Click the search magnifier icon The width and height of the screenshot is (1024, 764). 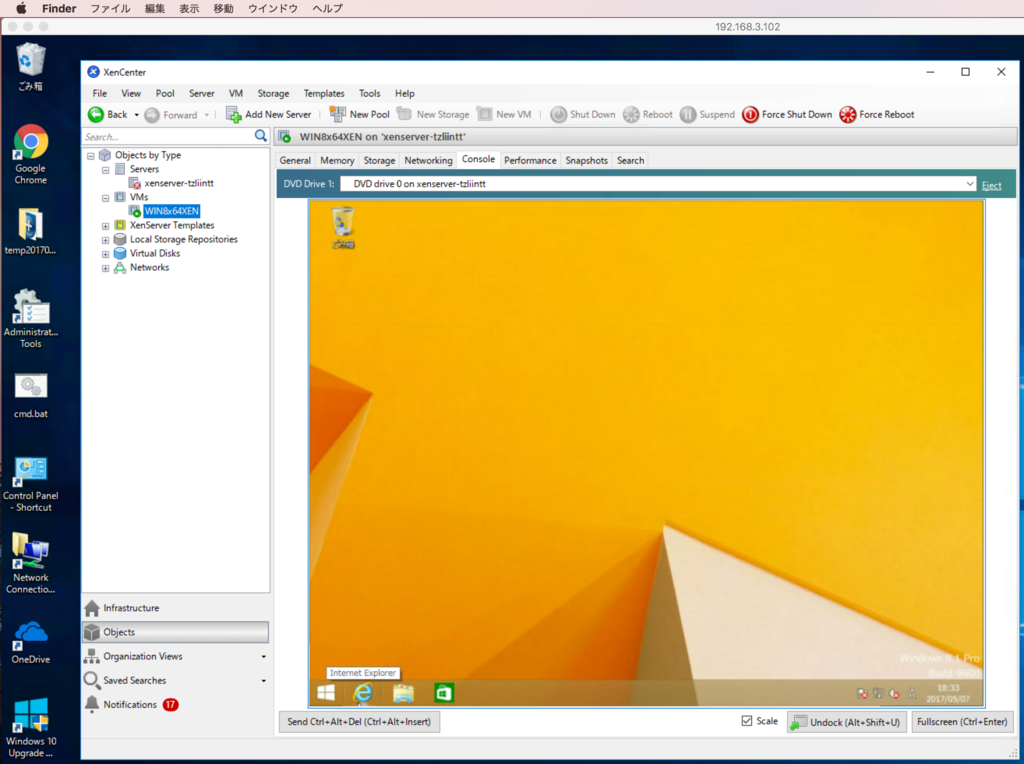[x=261, y=136]
